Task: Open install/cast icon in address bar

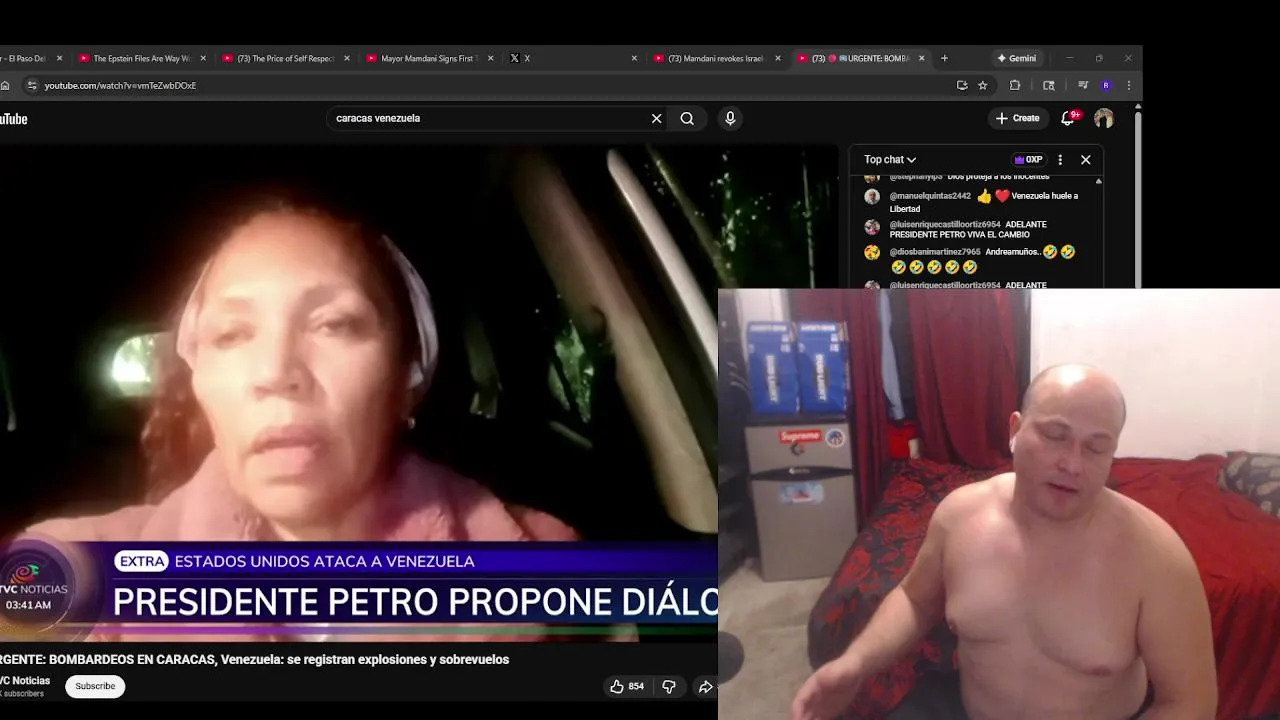Action: tap(962, 86)
